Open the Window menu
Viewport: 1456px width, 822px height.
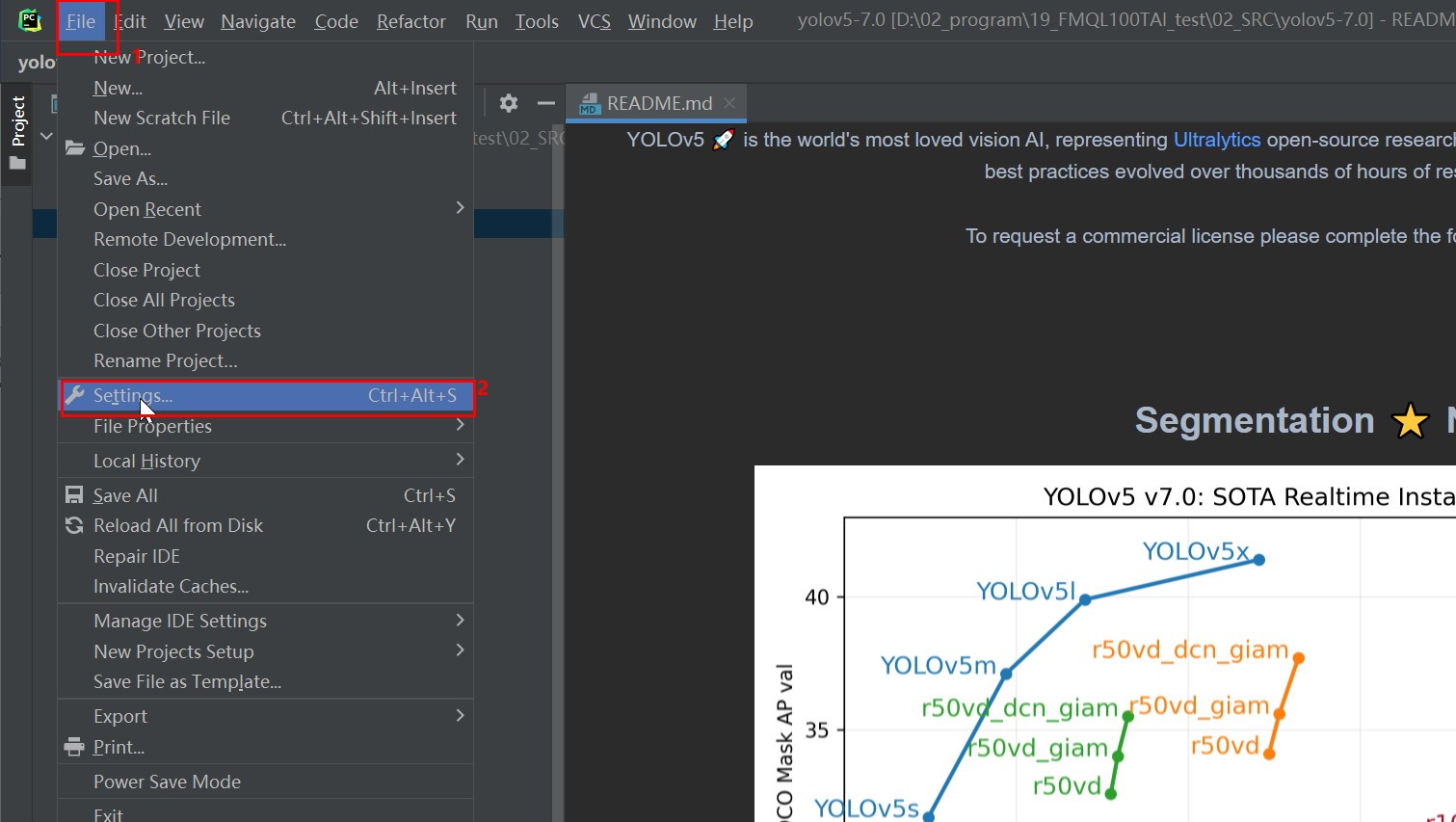[662, 21]
